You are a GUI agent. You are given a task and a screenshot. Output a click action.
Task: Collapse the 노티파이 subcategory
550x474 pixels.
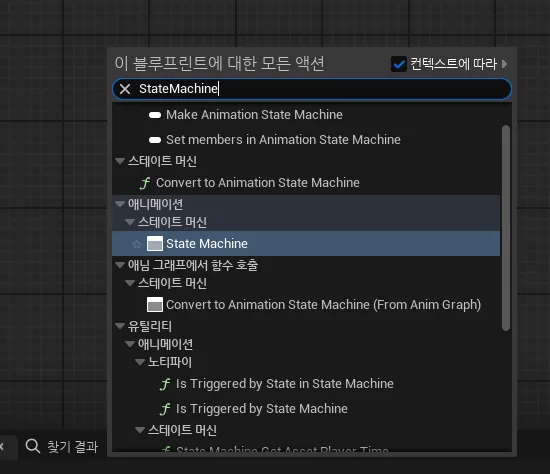pos(140,362)
